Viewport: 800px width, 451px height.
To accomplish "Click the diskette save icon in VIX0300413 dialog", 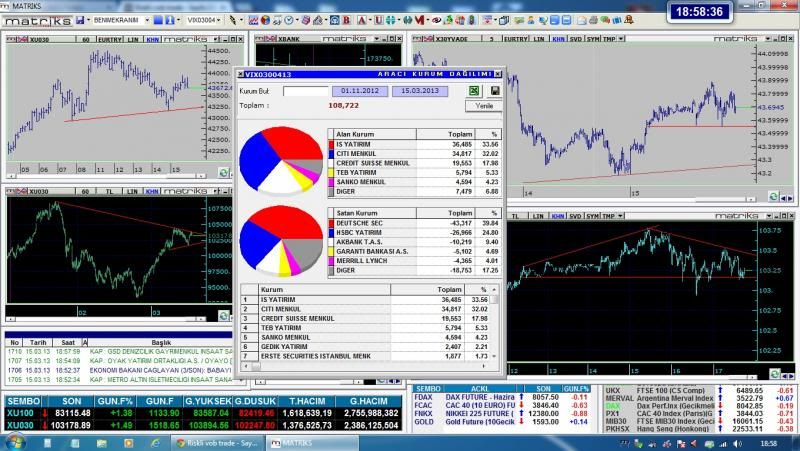I will pyautogui.click(x=494, y=91).
